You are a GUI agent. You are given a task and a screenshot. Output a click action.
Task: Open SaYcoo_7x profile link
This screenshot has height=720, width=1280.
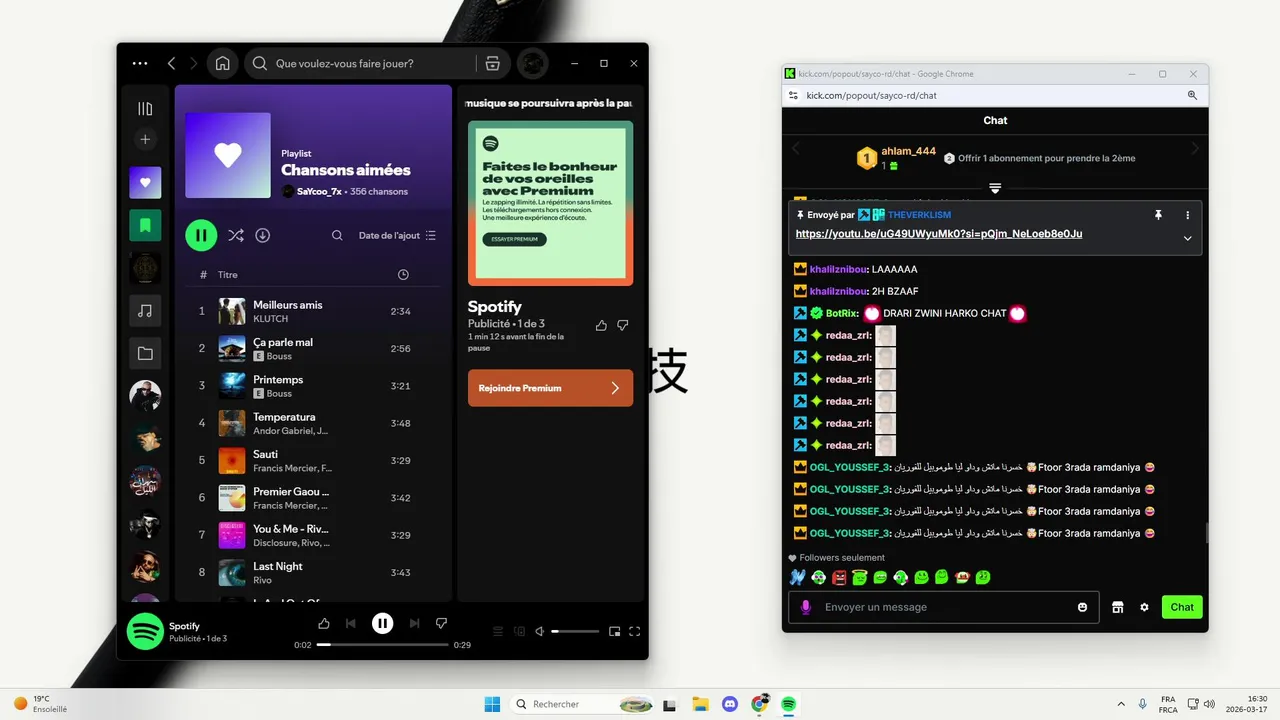319,191
